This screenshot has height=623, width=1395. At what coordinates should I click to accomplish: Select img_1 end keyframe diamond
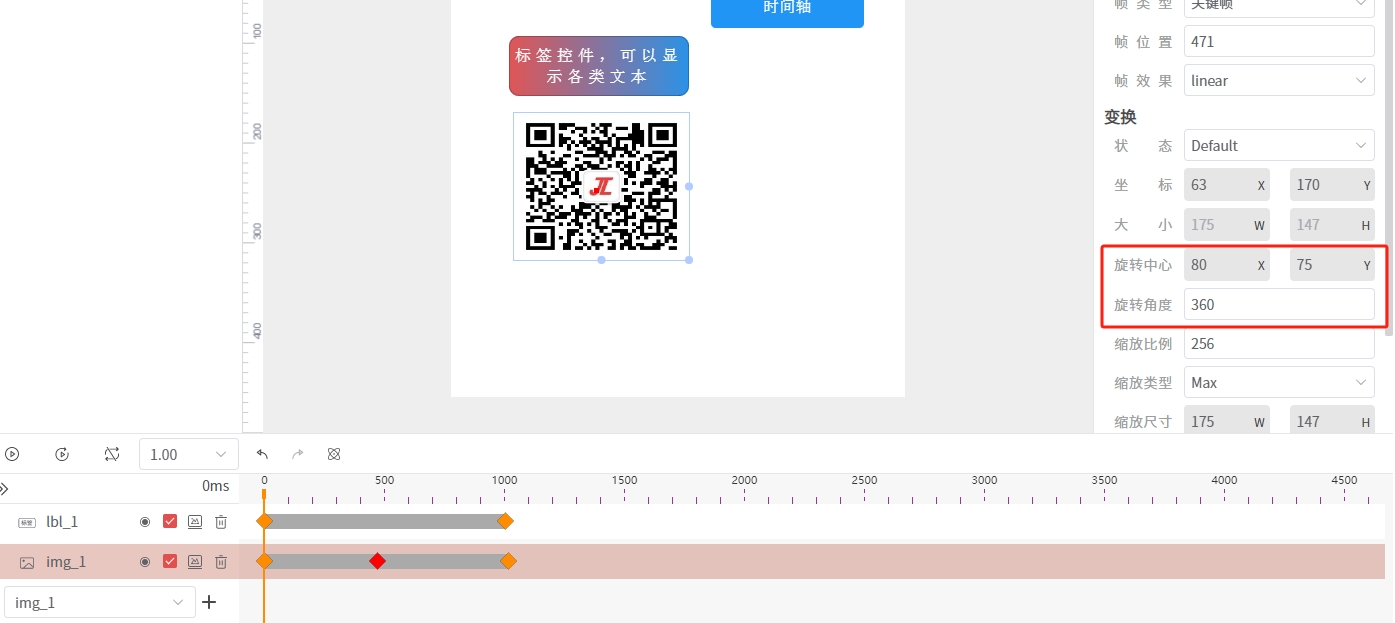508,561
